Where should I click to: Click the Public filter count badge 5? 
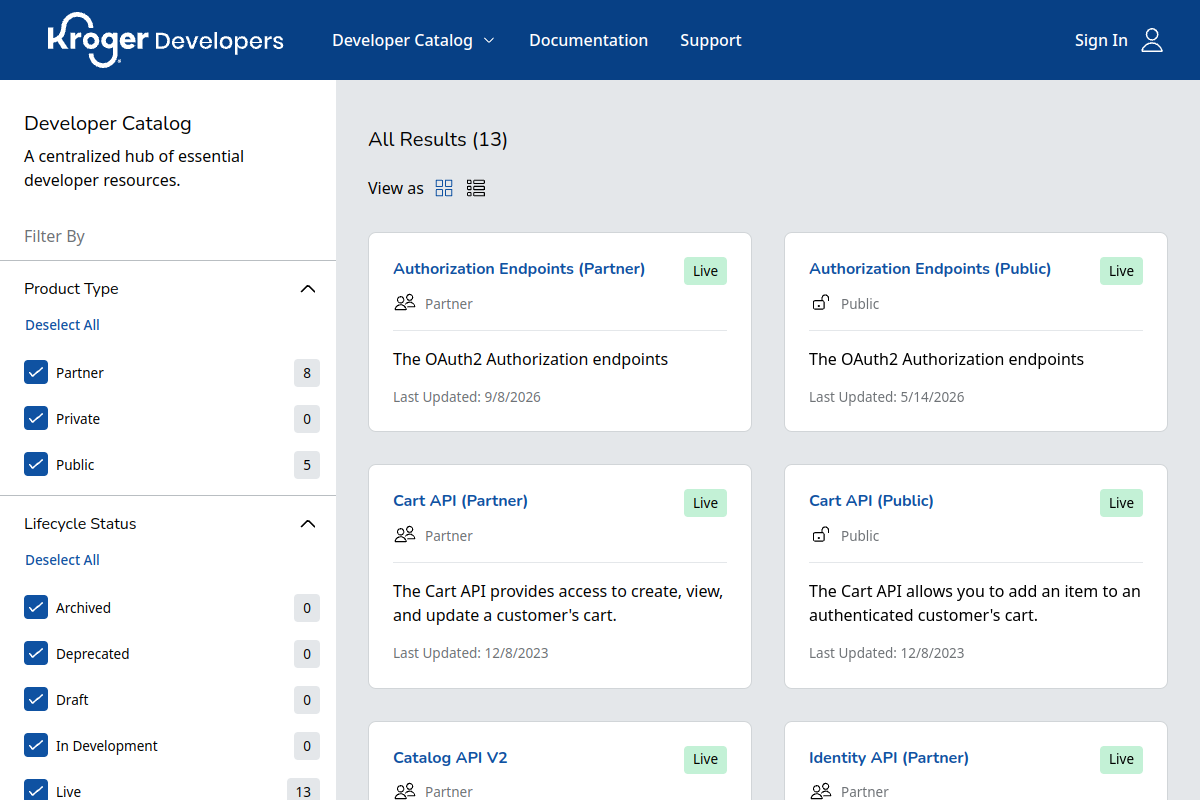click(307, 465)
